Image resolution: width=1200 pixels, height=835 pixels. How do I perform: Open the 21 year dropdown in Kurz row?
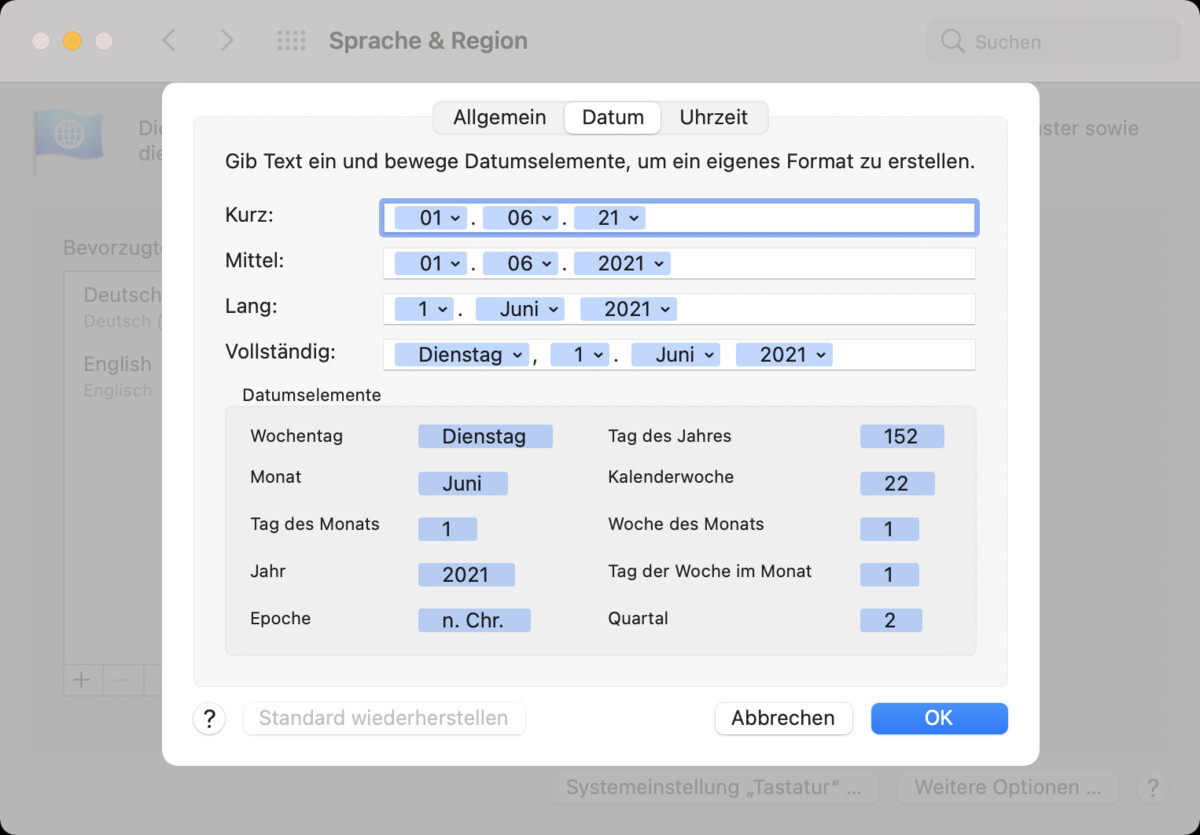tap(610, 217)
